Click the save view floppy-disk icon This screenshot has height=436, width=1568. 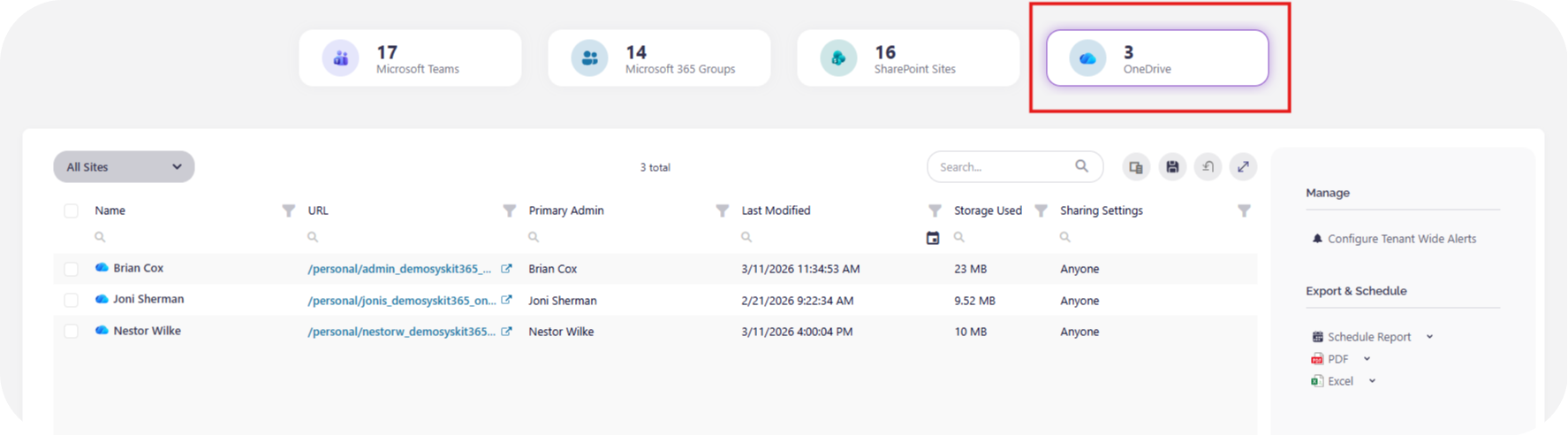coord(1172,166)
